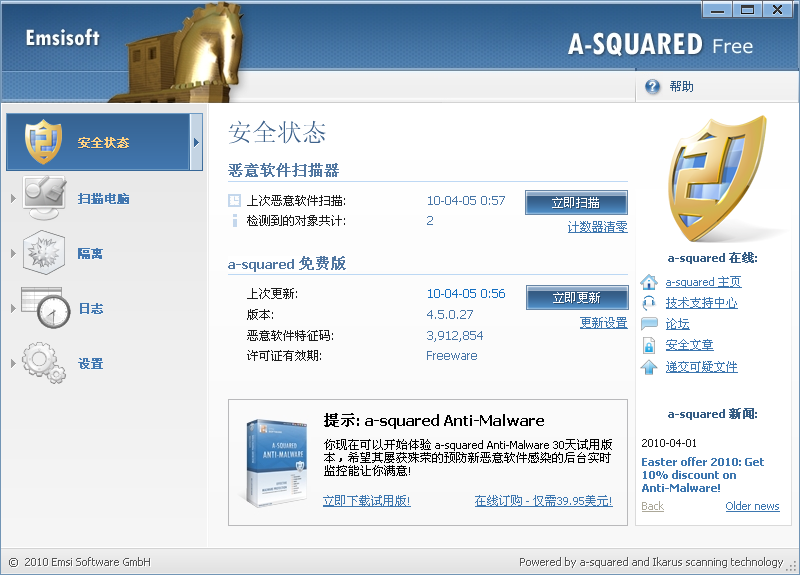
Task: Click the signature count 3,912,854
Action: [454, 335]
